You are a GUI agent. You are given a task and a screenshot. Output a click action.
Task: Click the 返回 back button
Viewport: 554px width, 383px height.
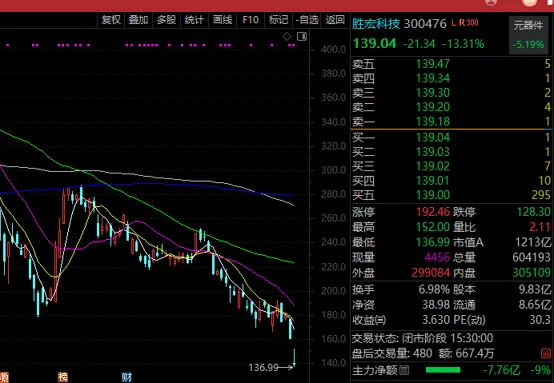pos(335,20)
